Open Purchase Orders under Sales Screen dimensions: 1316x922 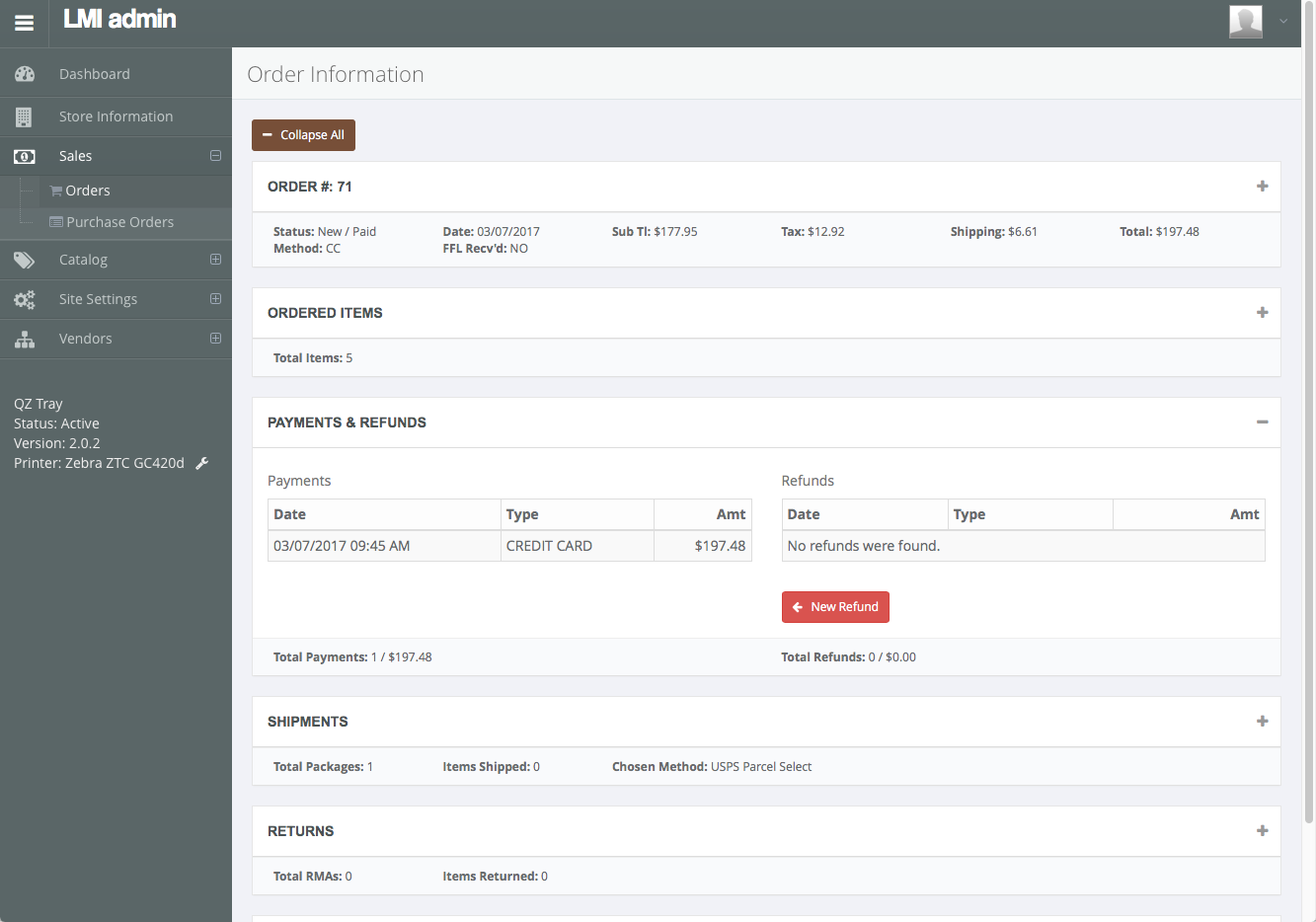pyautogui.click(x=120, y=222)
